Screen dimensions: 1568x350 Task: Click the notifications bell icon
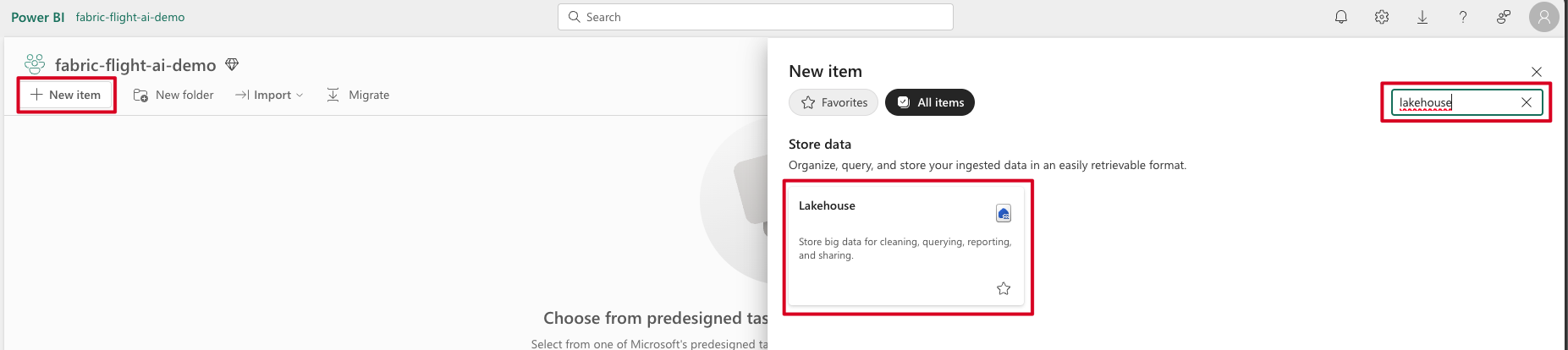coord(1341,17)
